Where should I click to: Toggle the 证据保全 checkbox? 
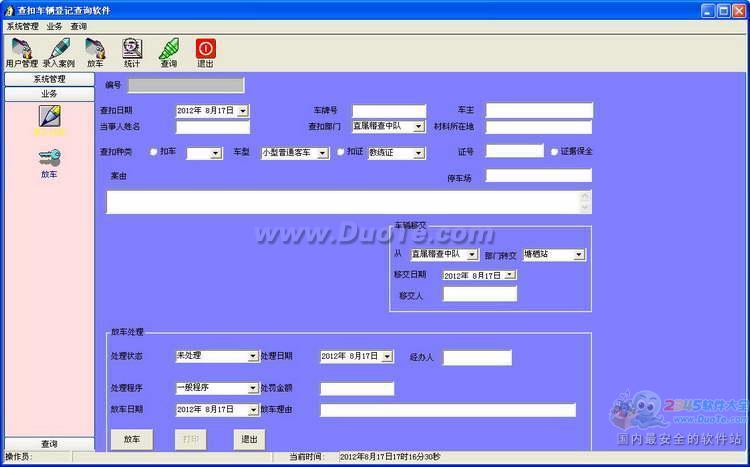point(554,153)
